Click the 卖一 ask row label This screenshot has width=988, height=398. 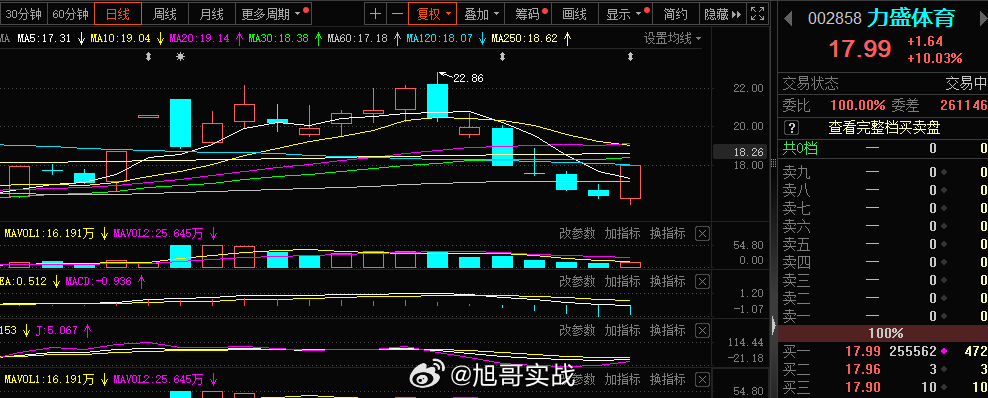point(796,316)
